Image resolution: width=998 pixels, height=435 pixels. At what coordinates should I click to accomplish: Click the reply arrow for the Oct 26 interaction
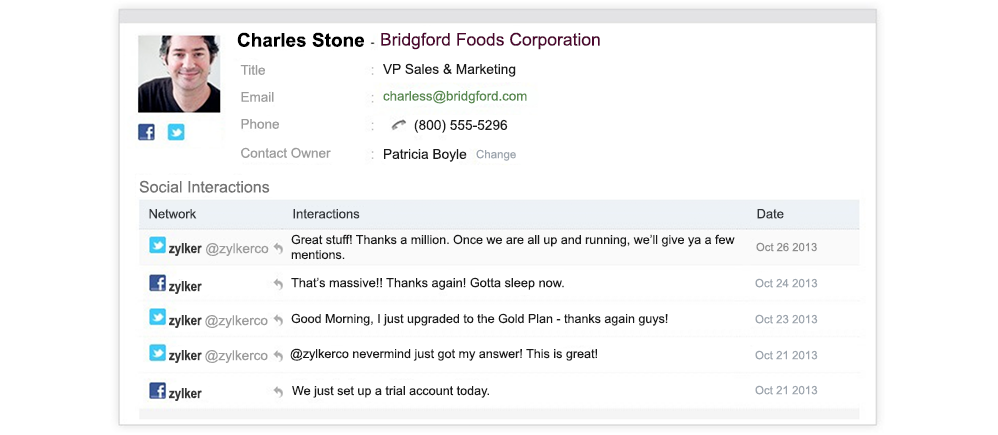coord(278,248)
